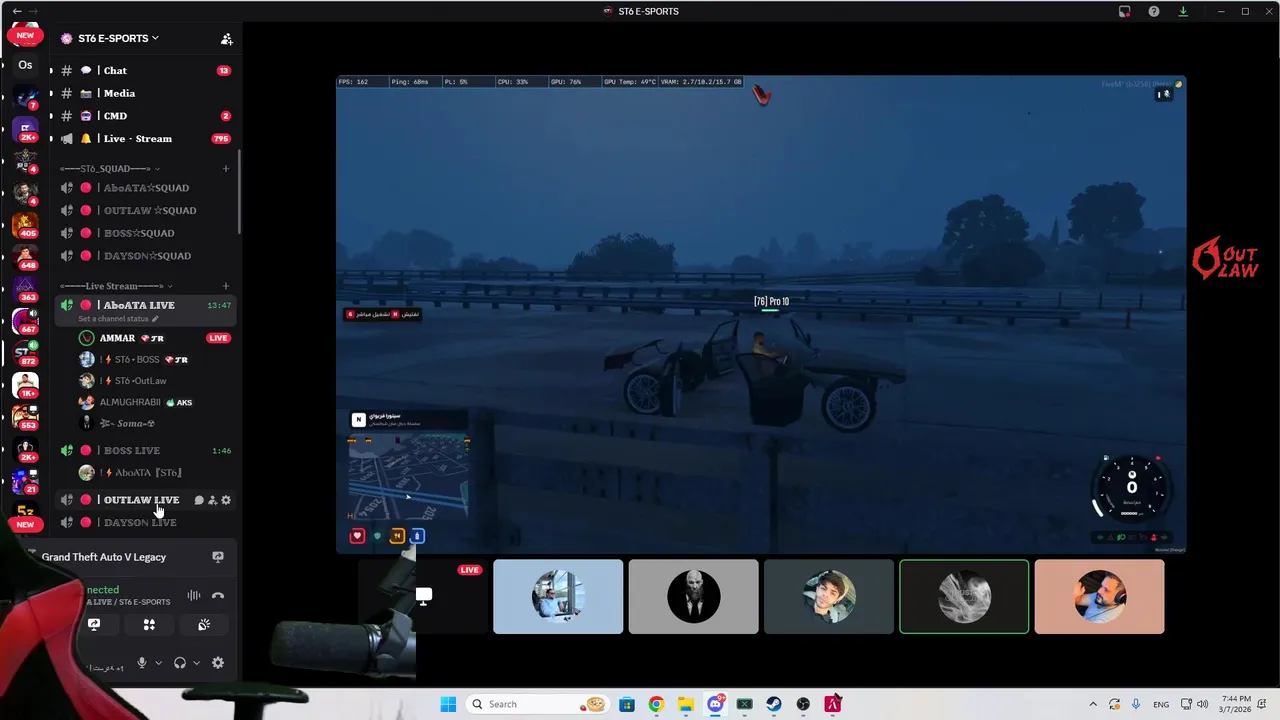Select the AboATA LIVE voice channel
Screen dimensions: 1280x720
point(146,305)
